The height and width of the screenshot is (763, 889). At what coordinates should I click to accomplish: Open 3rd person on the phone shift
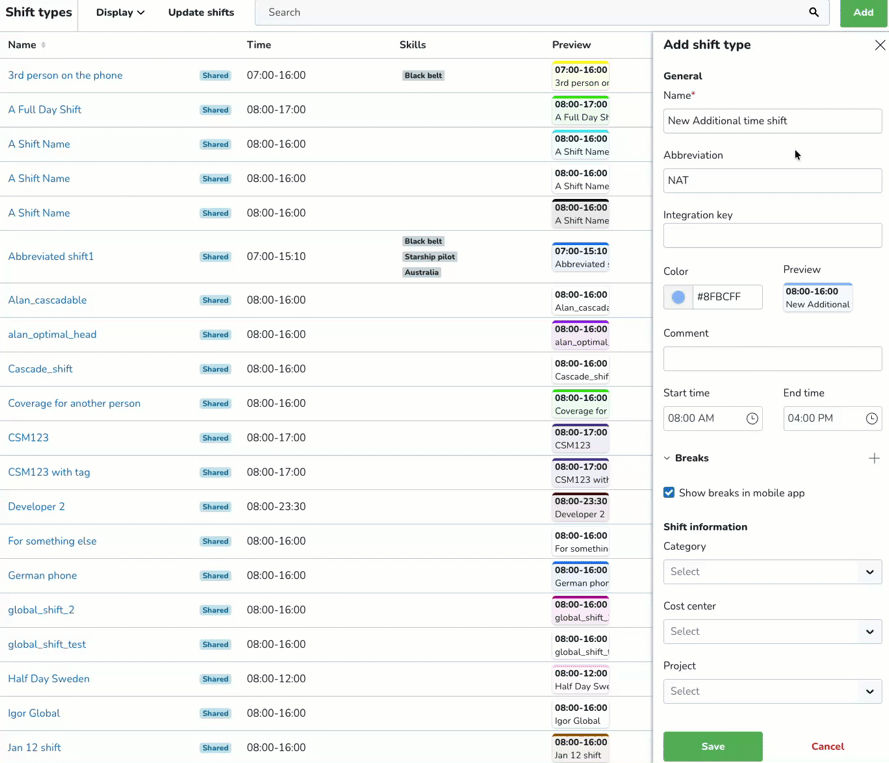click(x=65, y=75)
